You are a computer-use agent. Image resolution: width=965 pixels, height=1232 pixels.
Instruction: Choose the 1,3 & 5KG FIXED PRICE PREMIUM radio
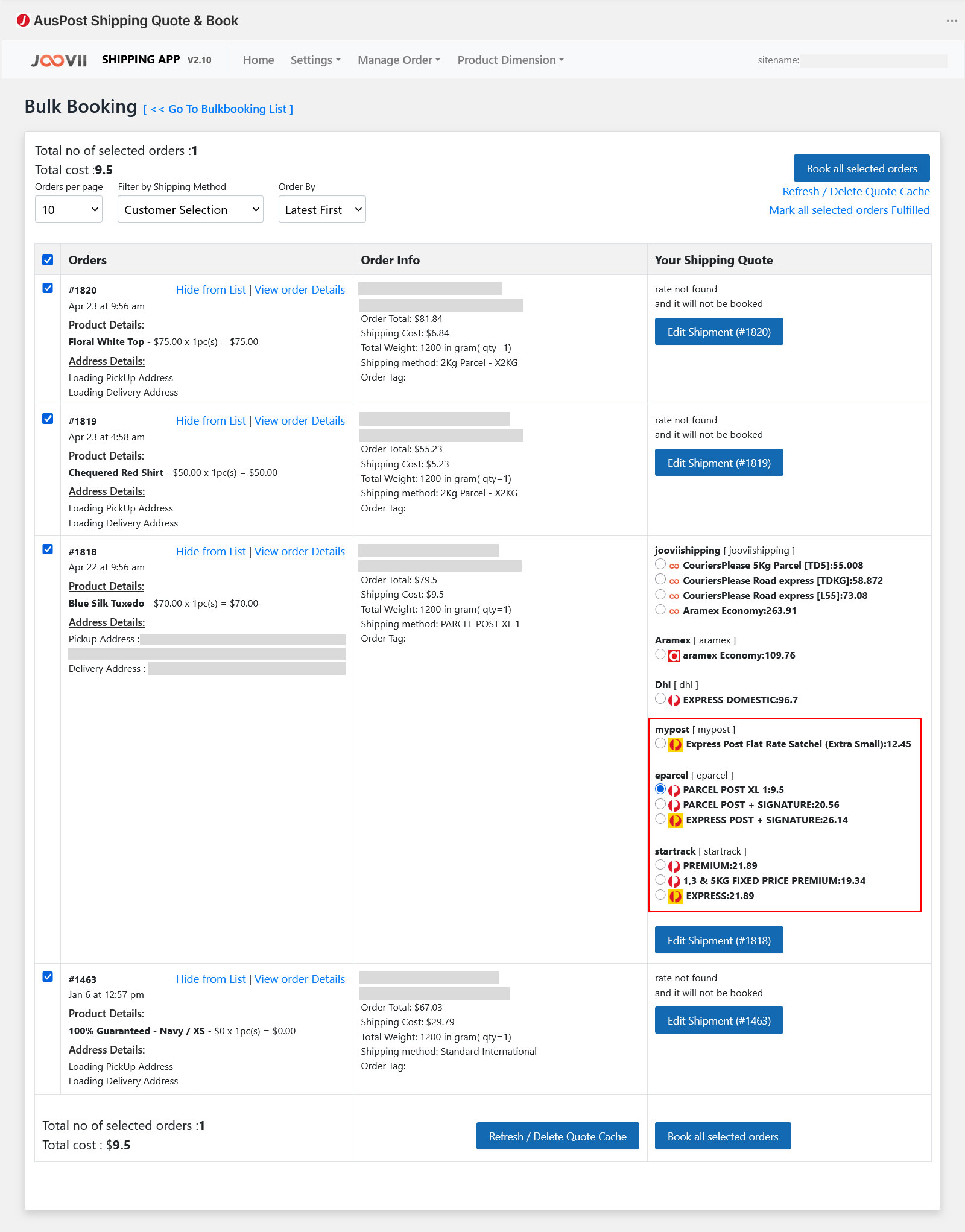pyautogui.click(x=660, y=880)
